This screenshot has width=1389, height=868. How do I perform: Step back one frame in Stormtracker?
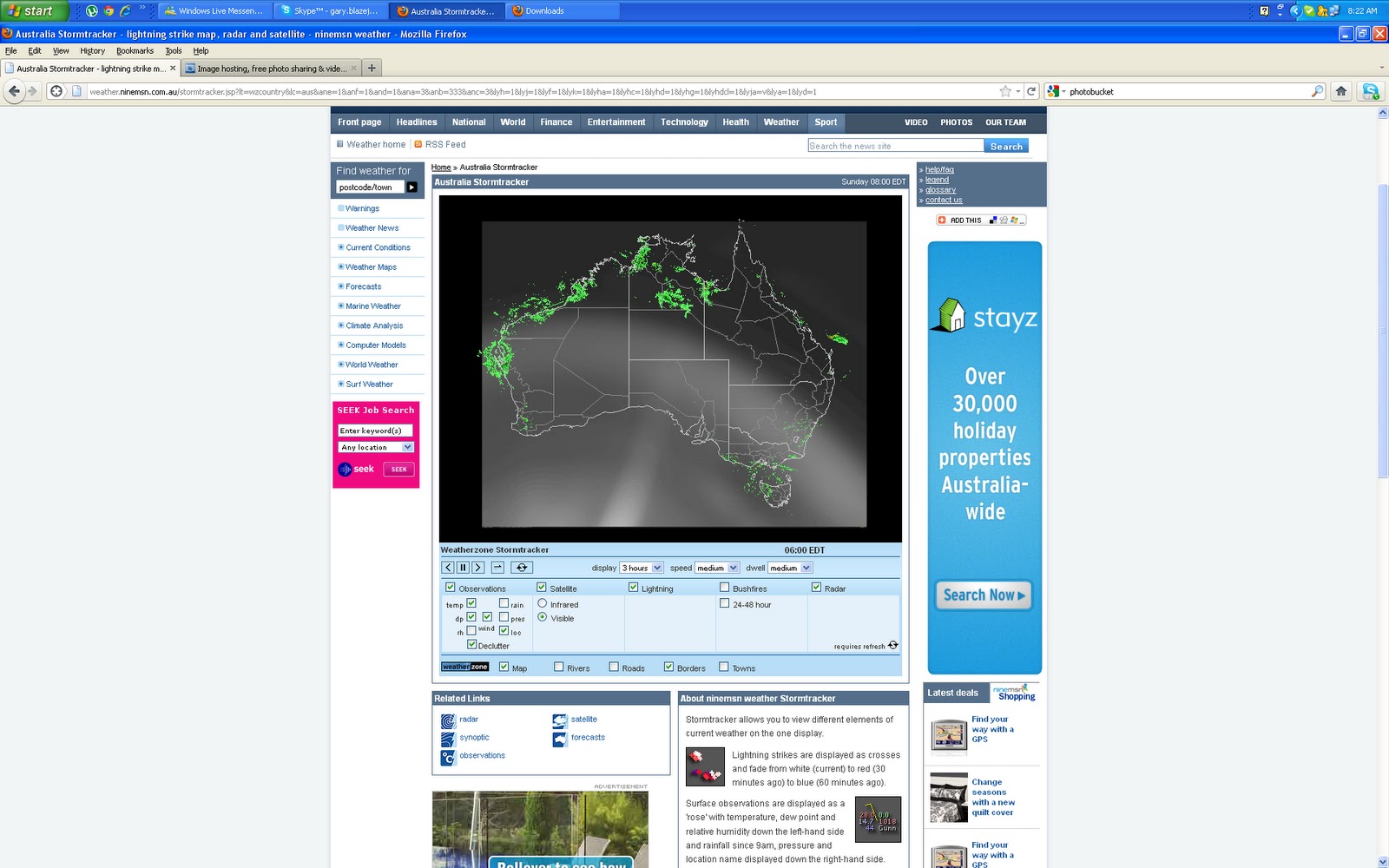click(448, 568)
